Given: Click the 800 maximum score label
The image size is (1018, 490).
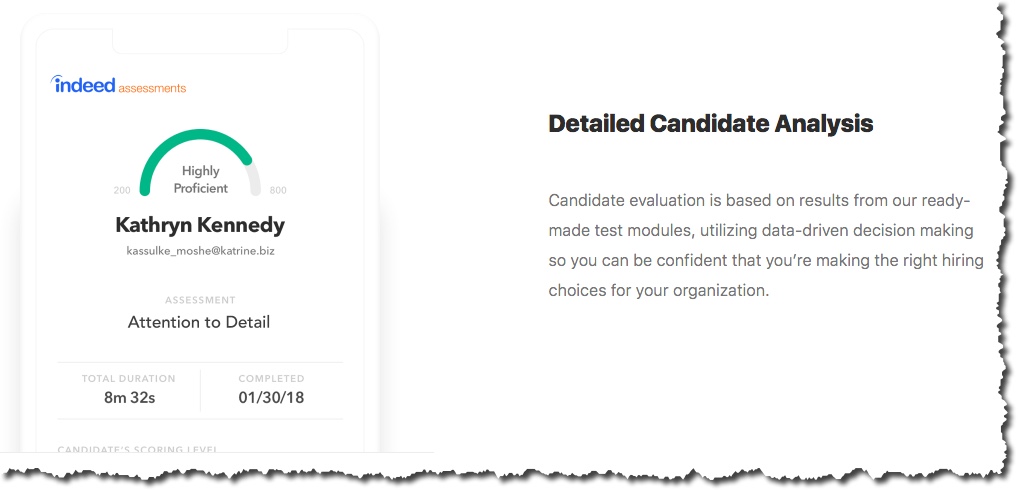Looking at the screenshot, I should pyautogui.click(x=277, y=190).
